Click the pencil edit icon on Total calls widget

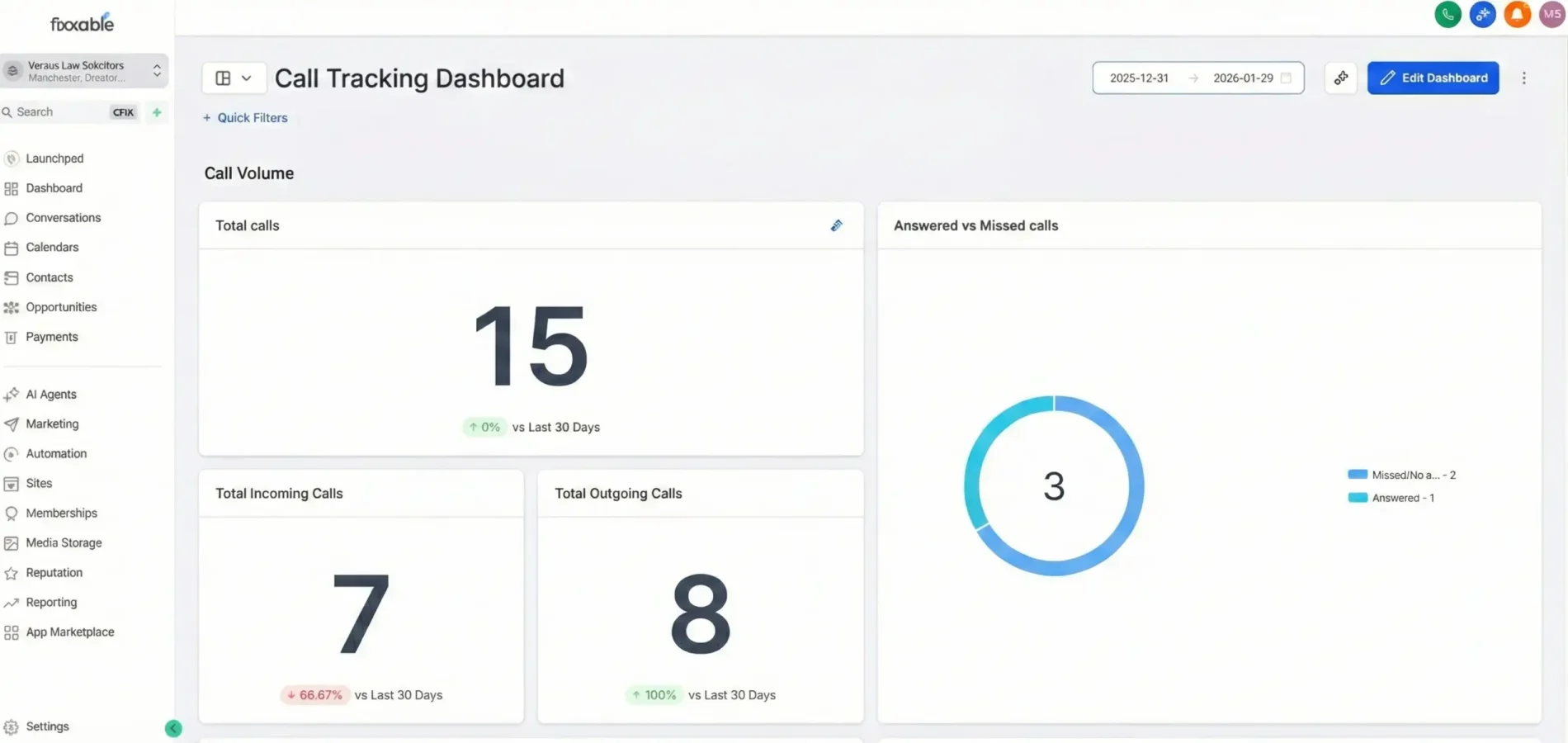(836, 225)
